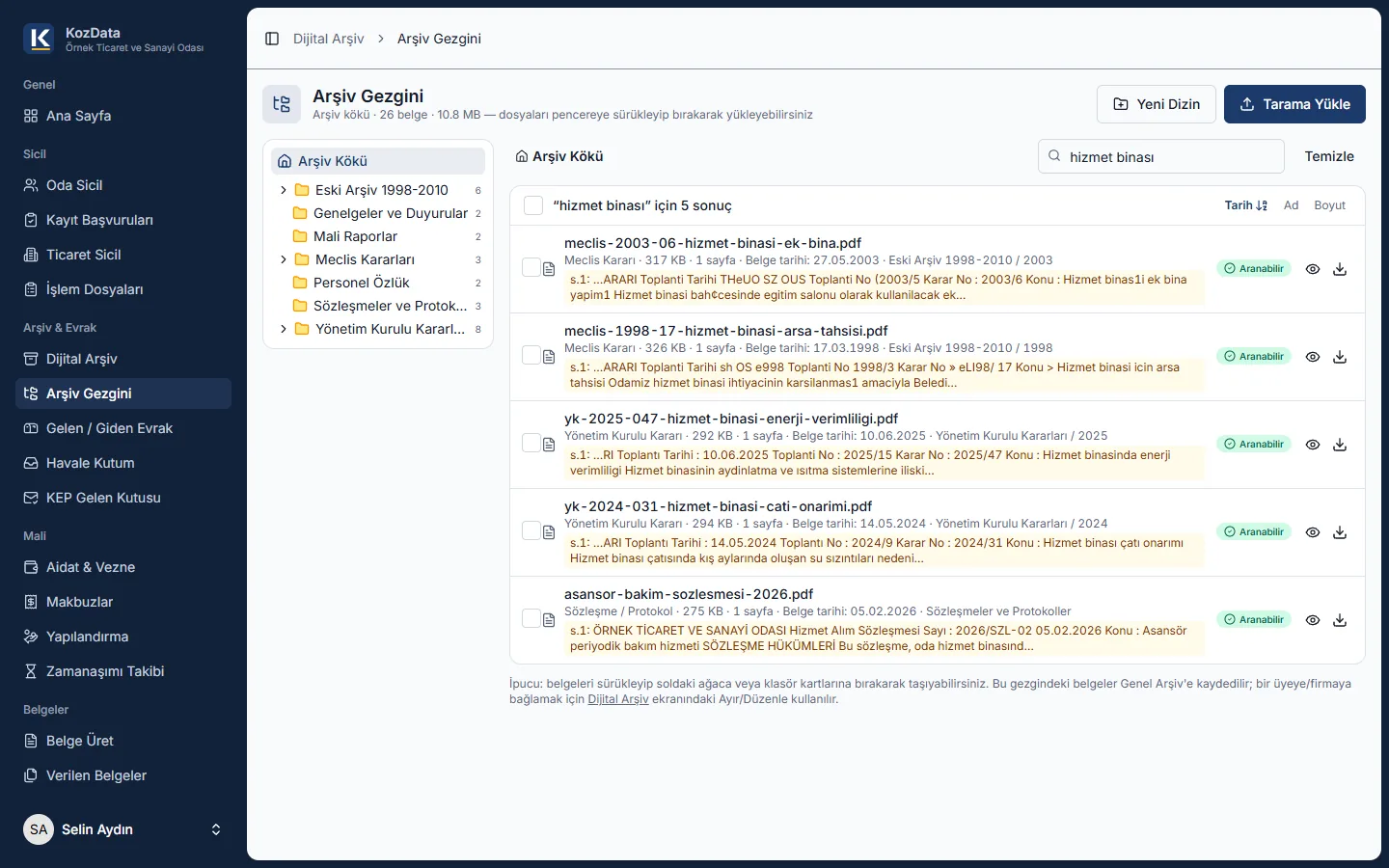The width and height of the screenshot is (1389, 868).
Task: Preview yk-2025-047-hizmet-binasi-enerji-verimliligi.pdf with eye icon
Action: tap(1313, 445)
